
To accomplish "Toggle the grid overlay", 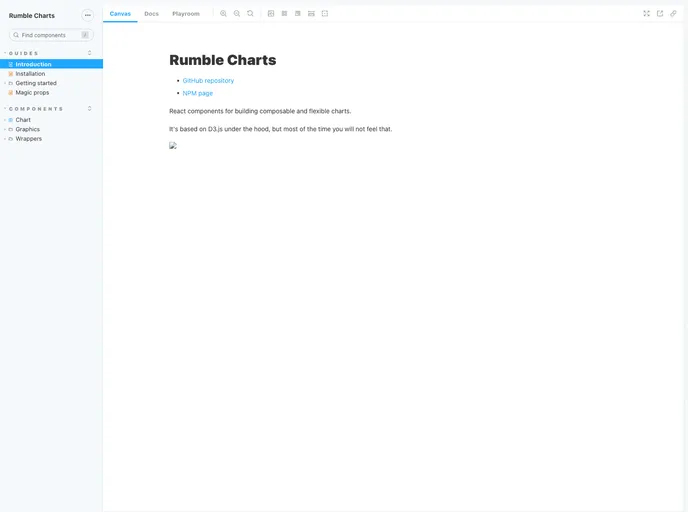I will point(284,14).
